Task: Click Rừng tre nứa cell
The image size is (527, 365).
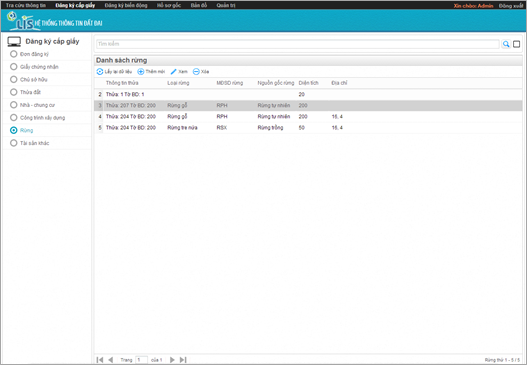Action: click(x=183, y=128)
